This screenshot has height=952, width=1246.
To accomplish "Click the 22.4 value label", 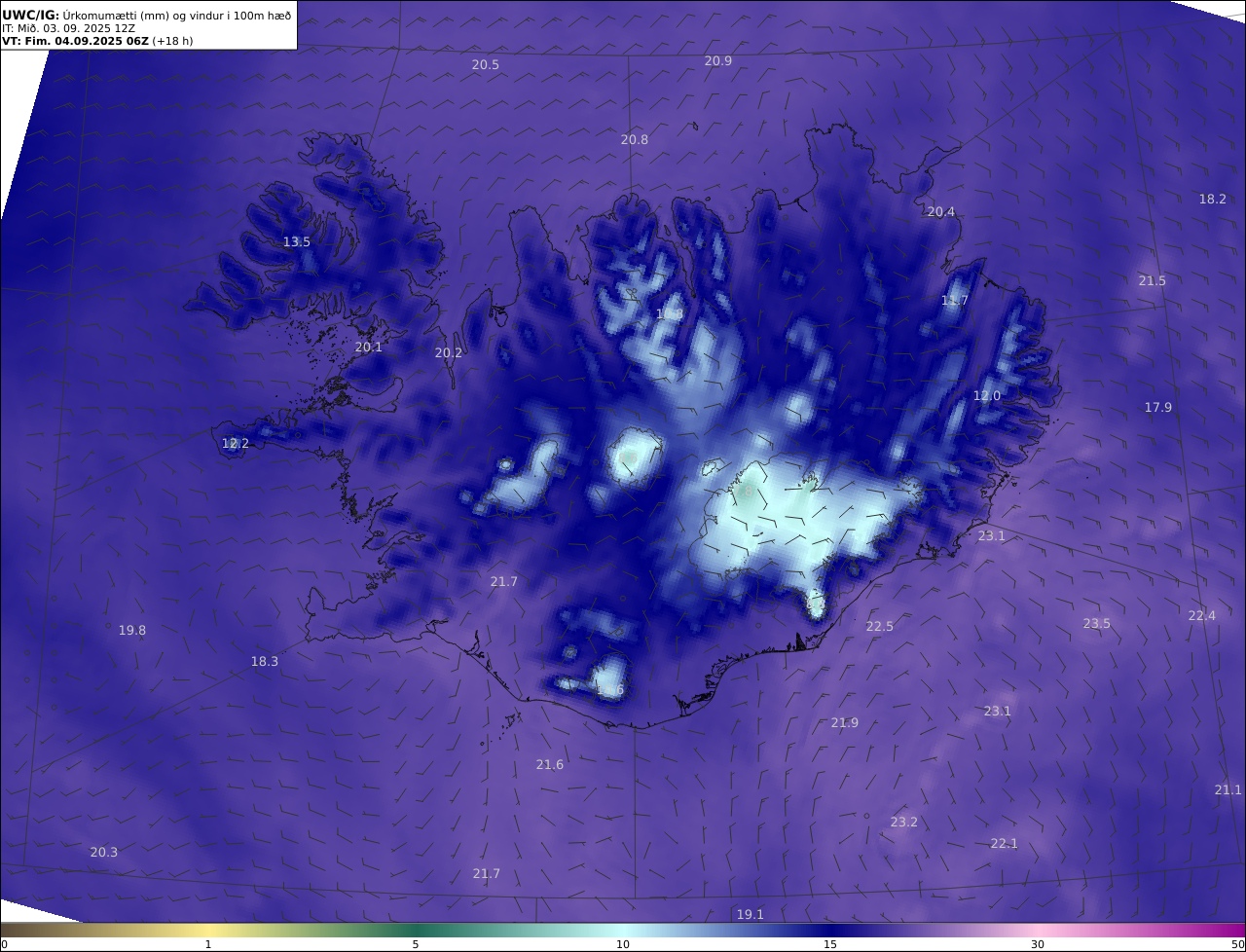I will tap(1202, 616).
